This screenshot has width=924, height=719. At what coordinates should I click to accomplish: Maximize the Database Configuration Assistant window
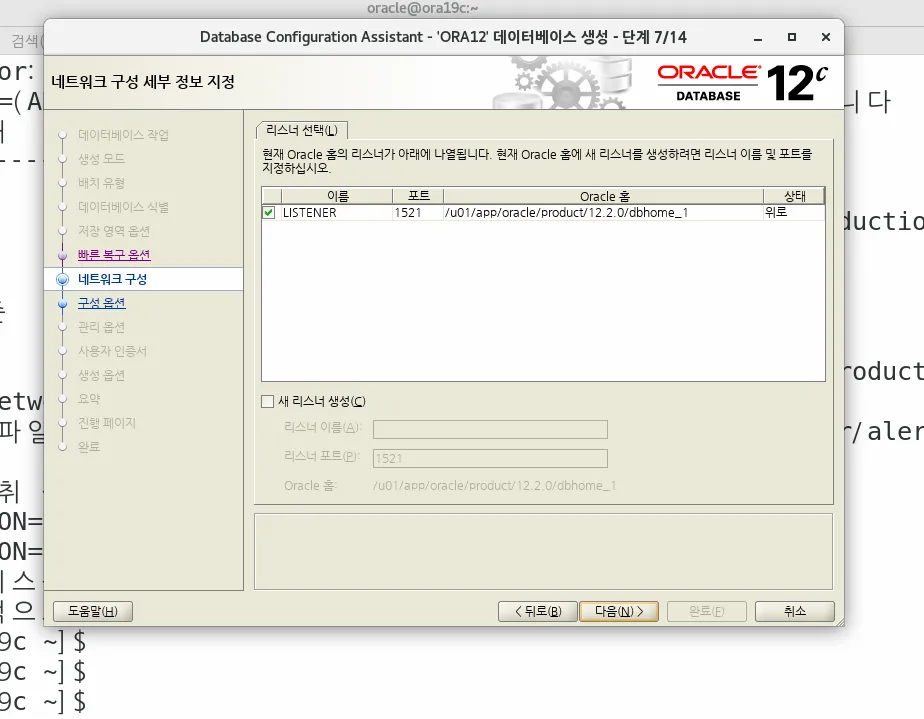click(792, 37)
